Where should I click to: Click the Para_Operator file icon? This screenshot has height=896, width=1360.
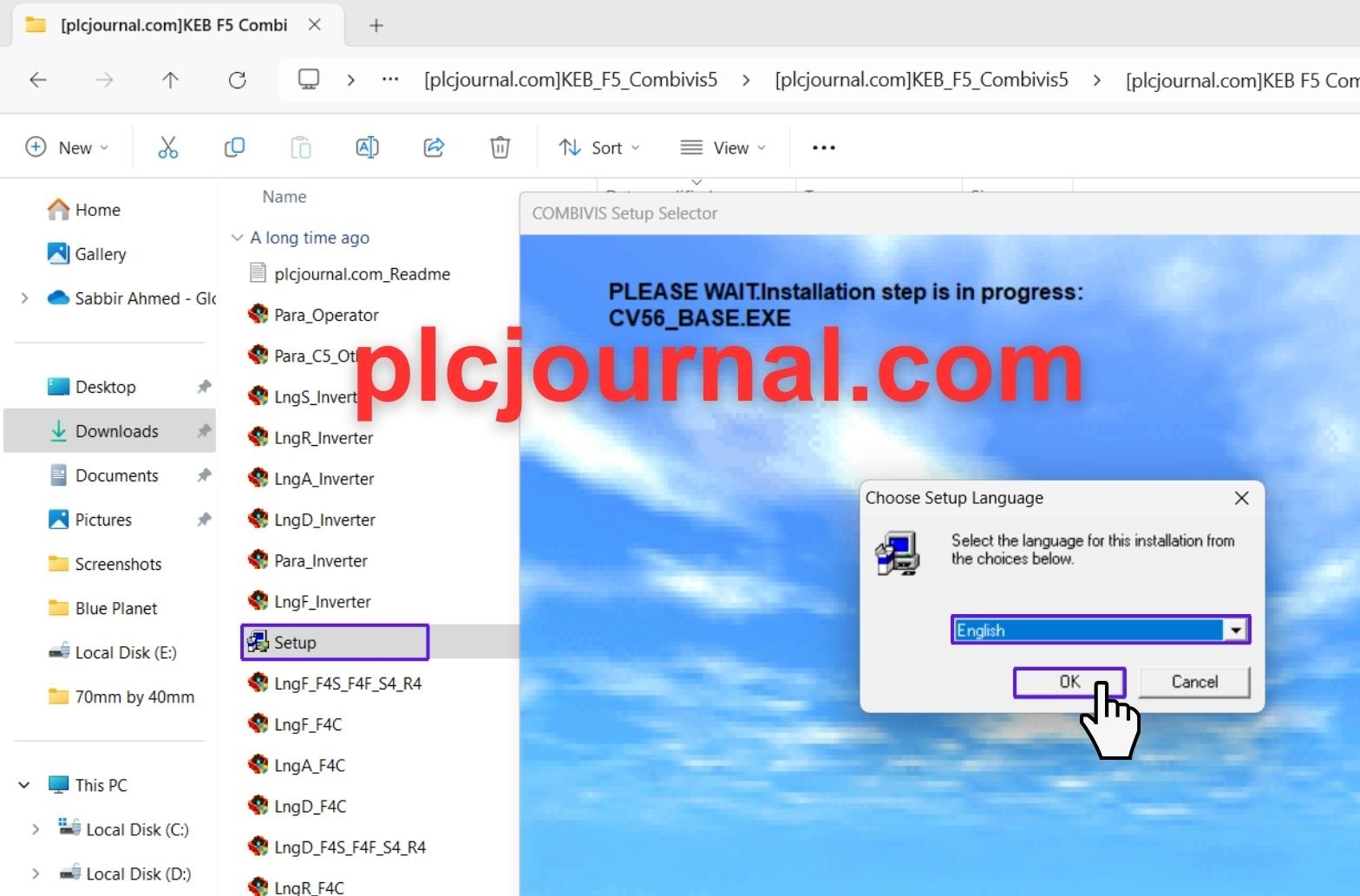pos(258,314)
